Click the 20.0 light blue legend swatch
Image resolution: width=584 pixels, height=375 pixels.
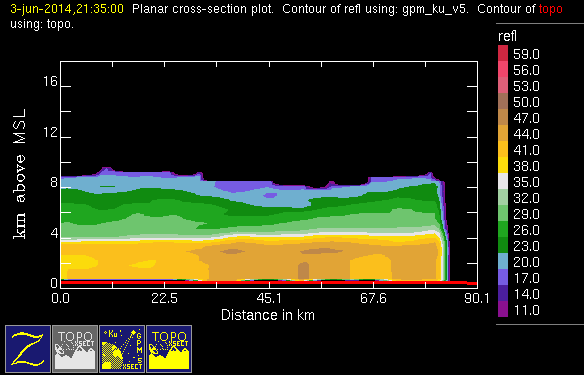(x=503, y=261)
